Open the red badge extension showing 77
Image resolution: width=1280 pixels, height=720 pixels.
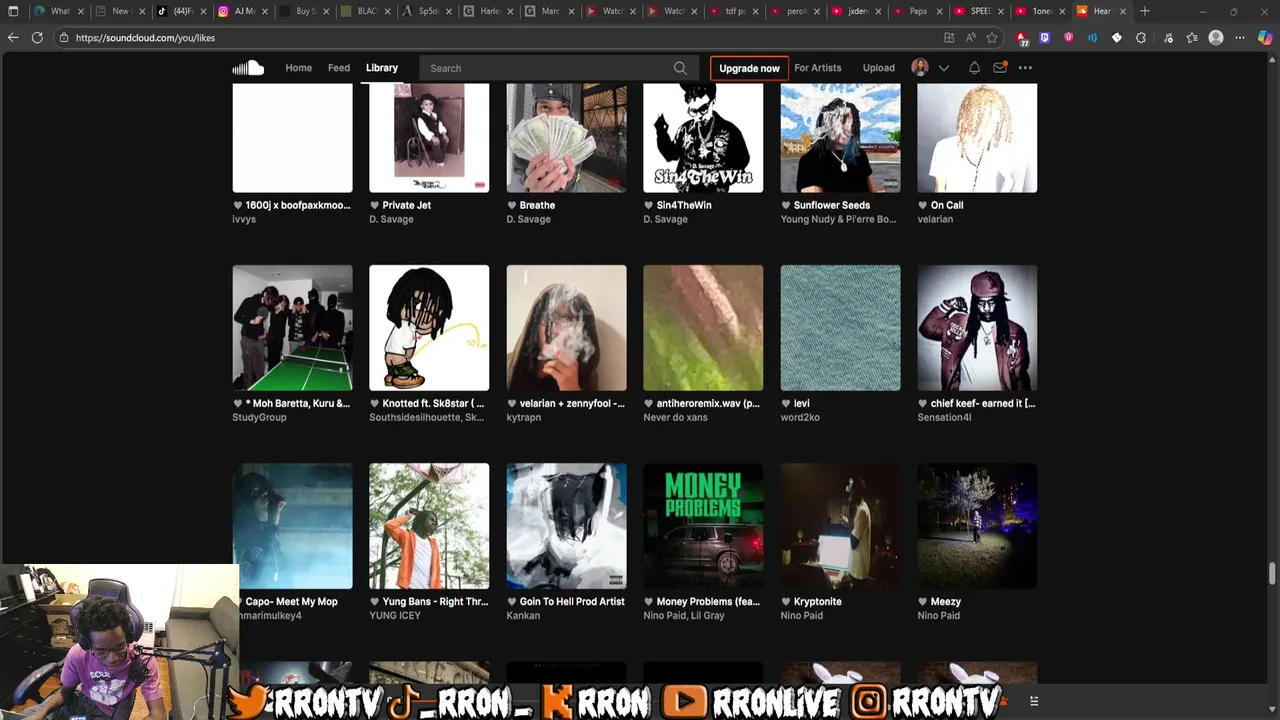tap(1021, 38)
